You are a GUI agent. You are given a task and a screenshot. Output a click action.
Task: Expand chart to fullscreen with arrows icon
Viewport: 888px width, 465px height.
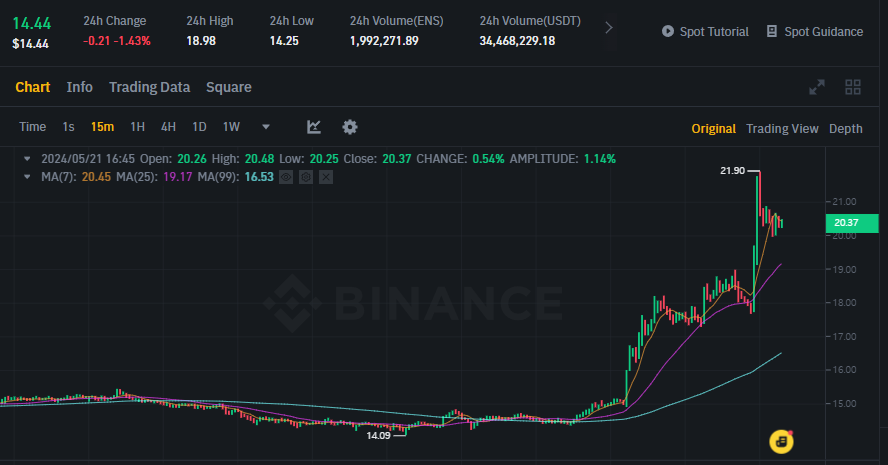point(817,87)
